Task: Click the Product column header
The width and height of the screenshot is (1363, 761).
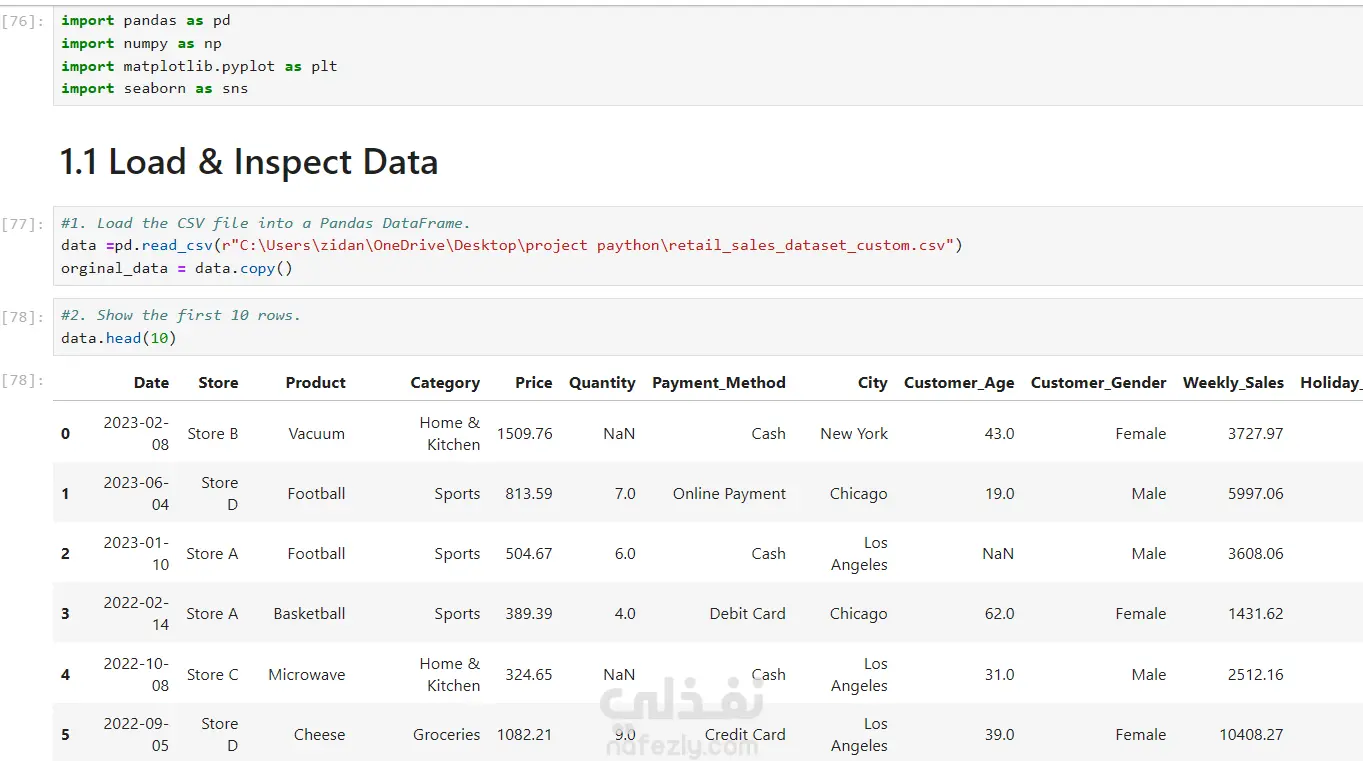Action: click(x=315, y=383)
